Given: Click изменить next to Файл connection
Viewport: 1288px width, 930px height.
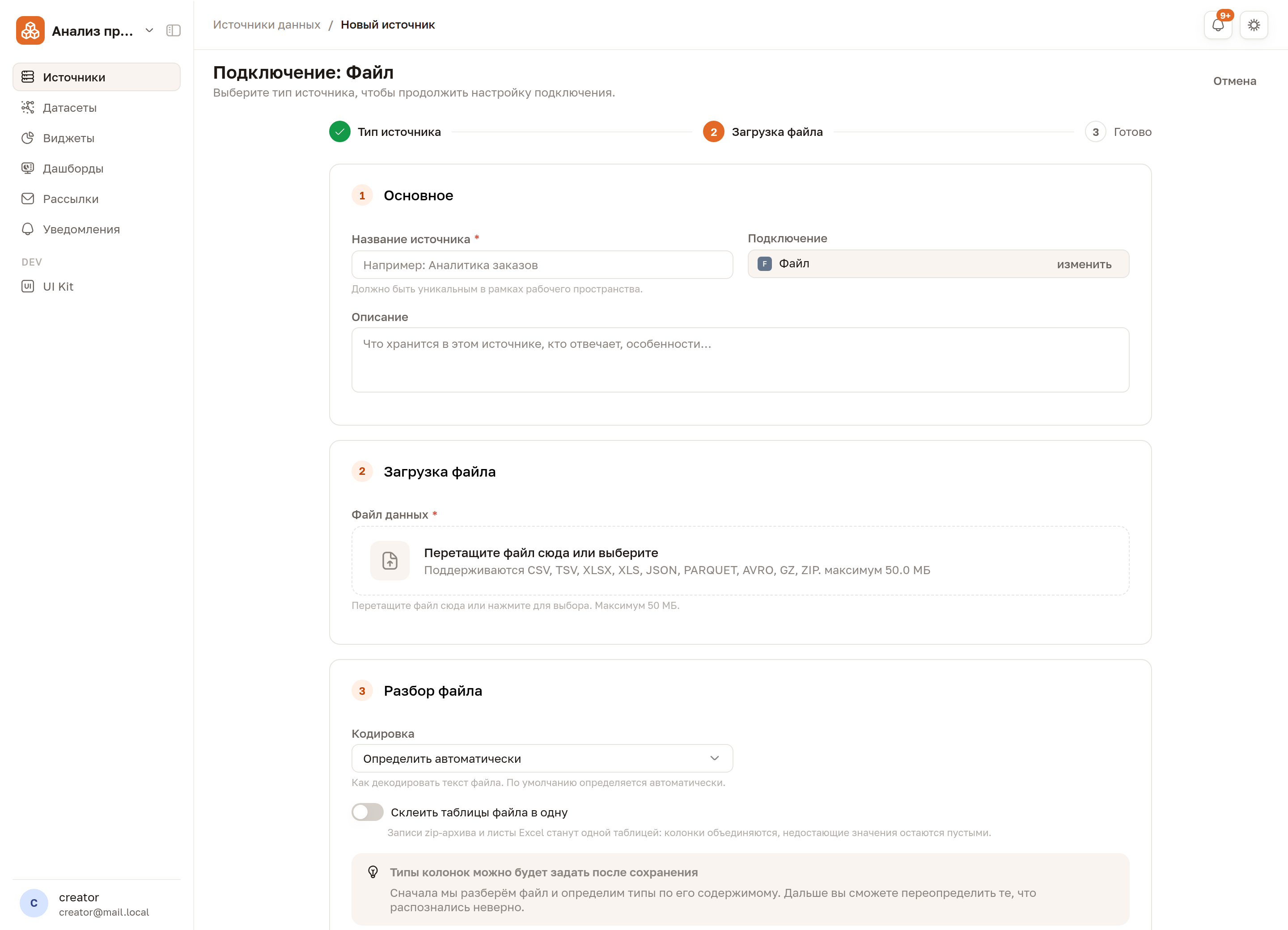Looking at the screenshot, I should coord(1084,264).
